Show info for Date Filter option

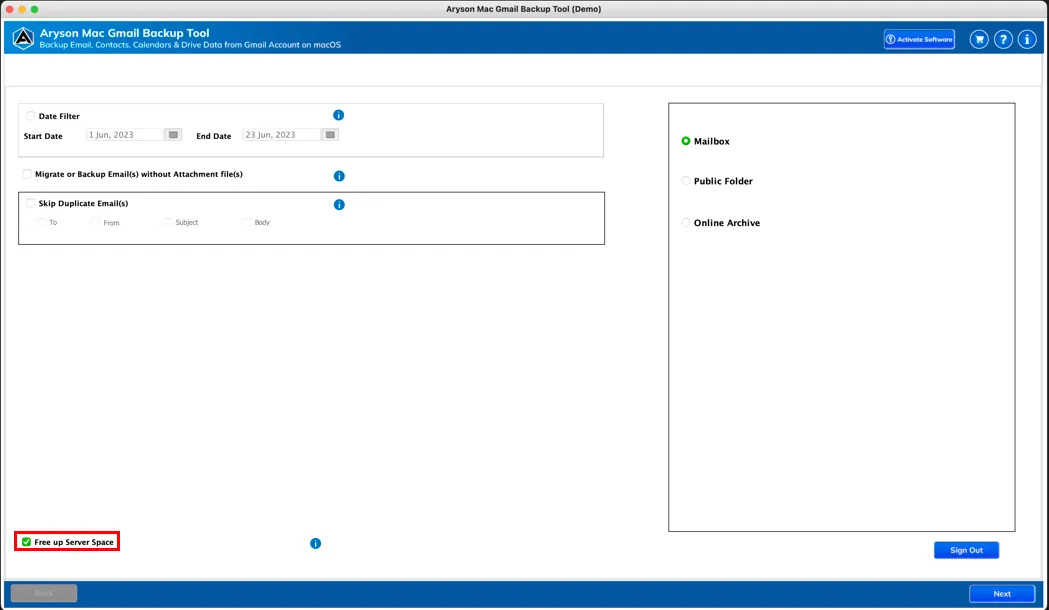tap(339, 115)
